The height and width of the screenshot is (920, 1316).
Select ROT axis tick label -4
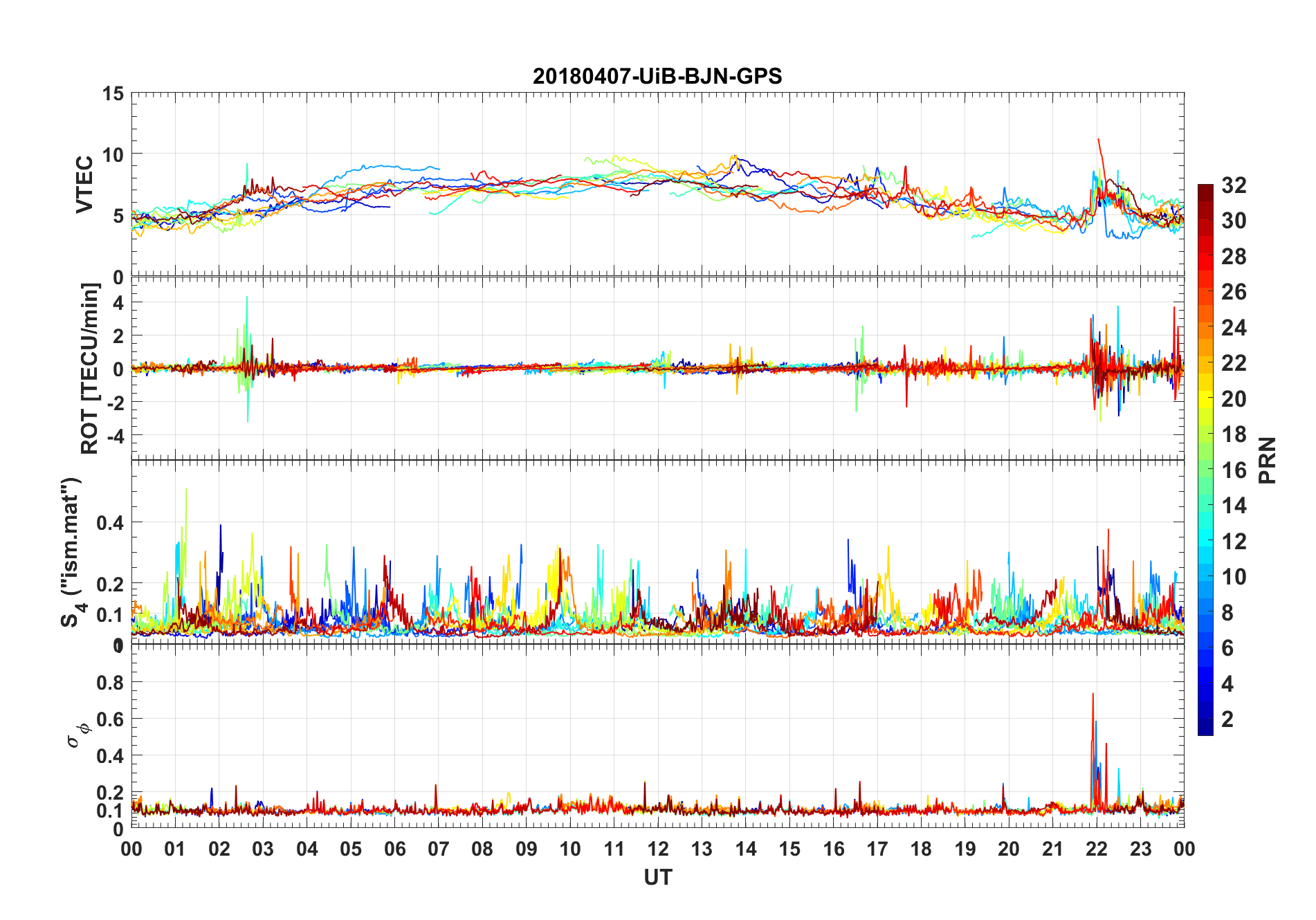(x=114, y=436)
